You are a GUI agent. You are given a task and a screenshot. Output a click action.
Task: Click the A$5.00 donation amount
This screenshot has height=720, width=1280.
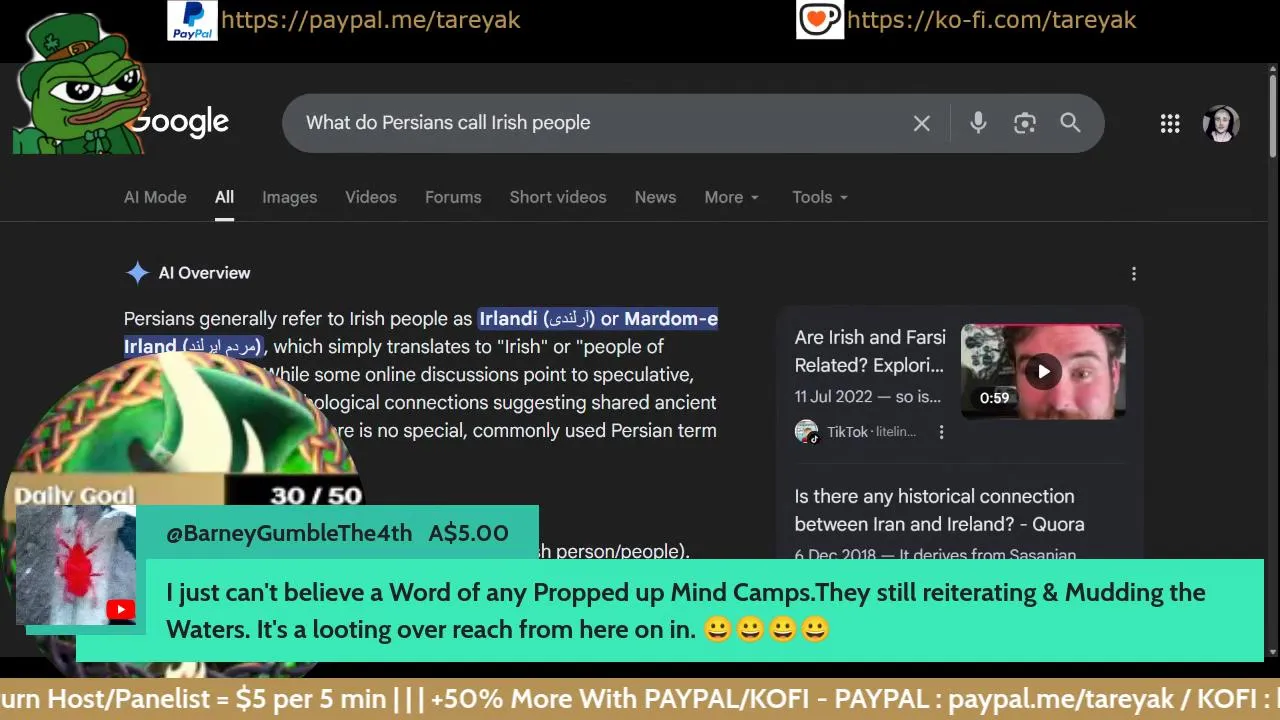pos(468,533)
